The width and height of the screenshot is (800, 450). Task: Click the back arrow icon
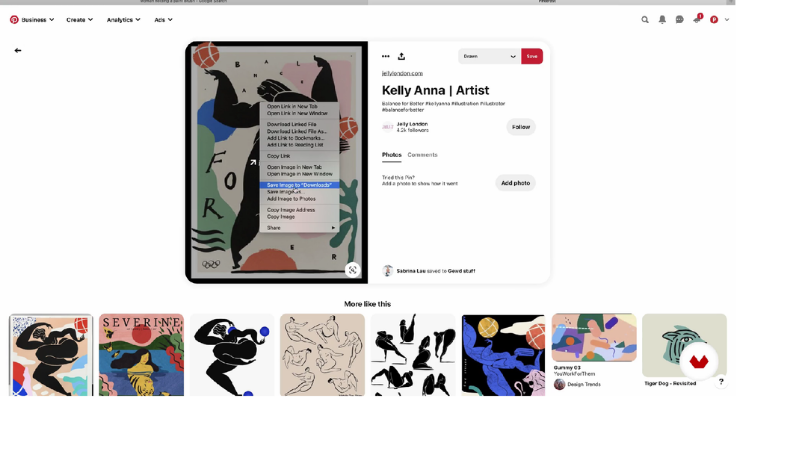18,51
